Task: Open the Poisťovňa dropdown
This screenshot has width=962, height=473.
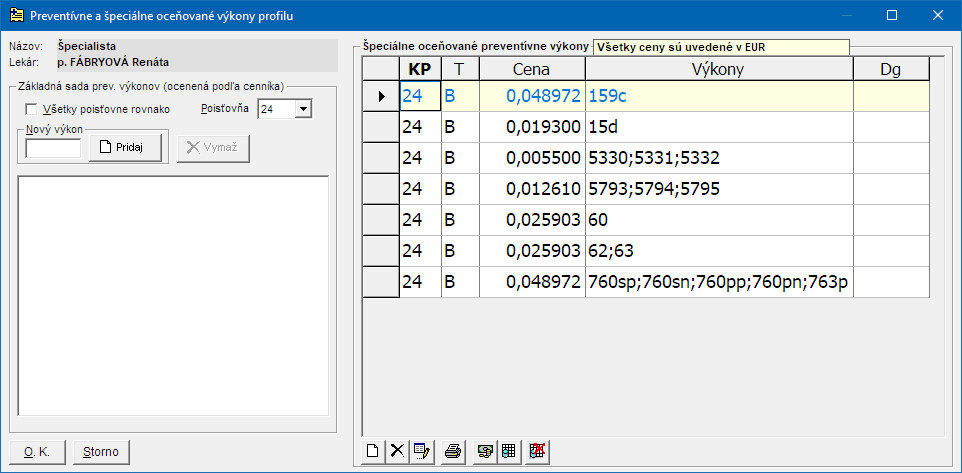Action: (x=304, y=109)
